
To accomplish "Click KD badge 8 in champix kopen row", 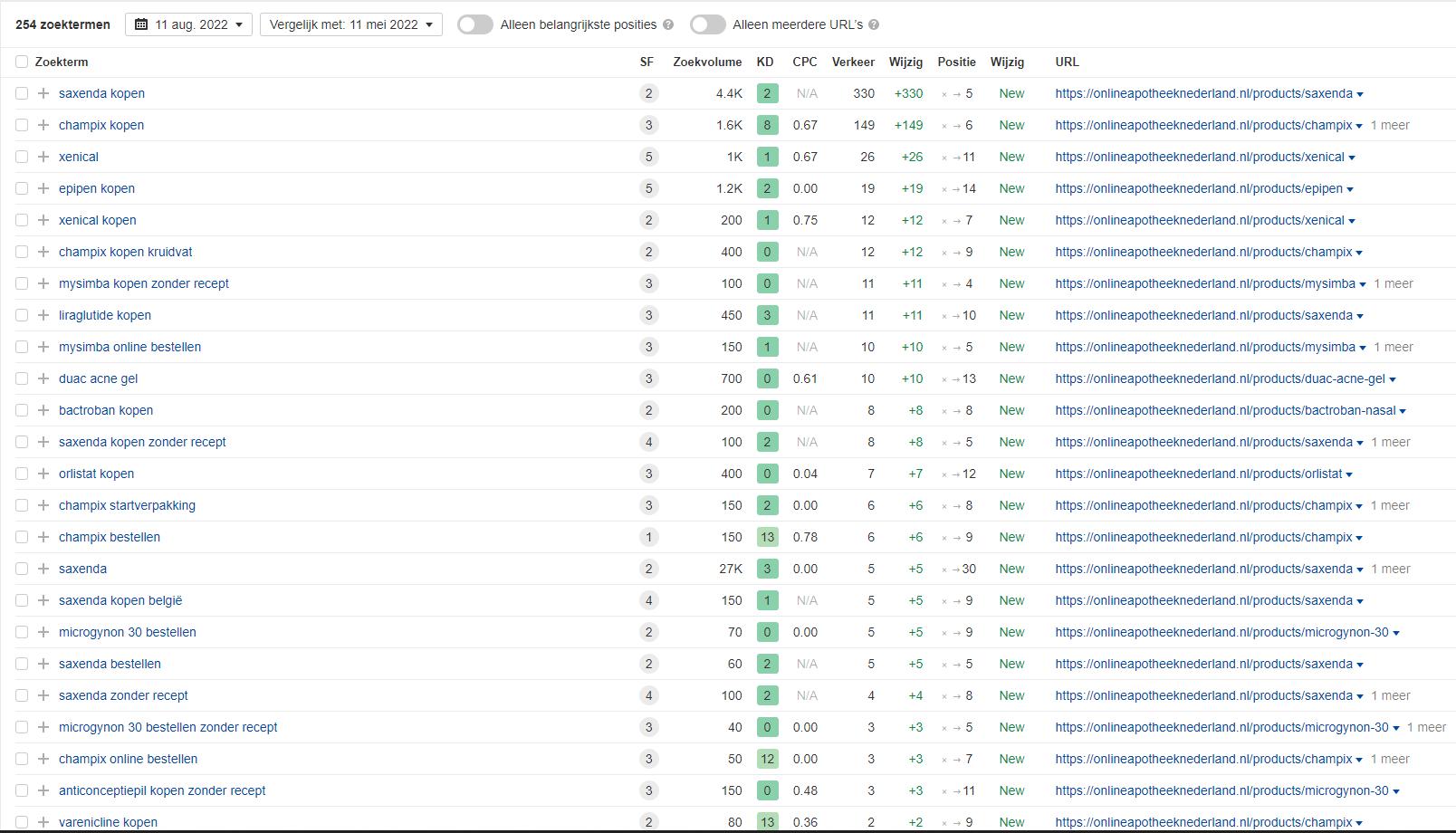I will tap(767, 125).
